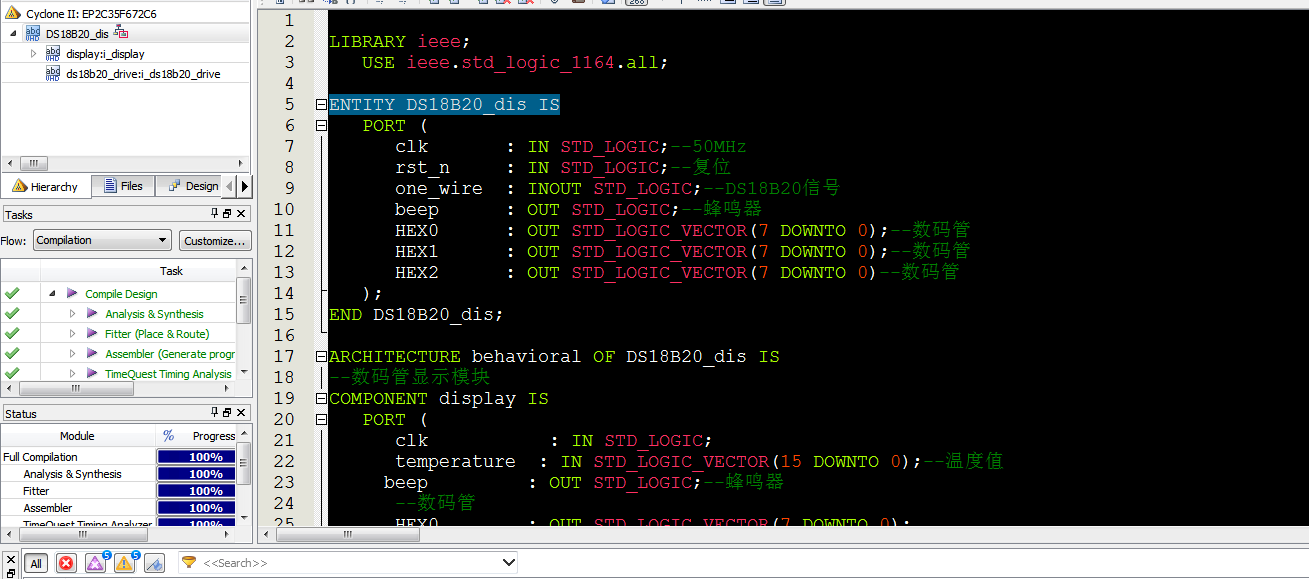Close the Tasks panel

coord(241,214)
